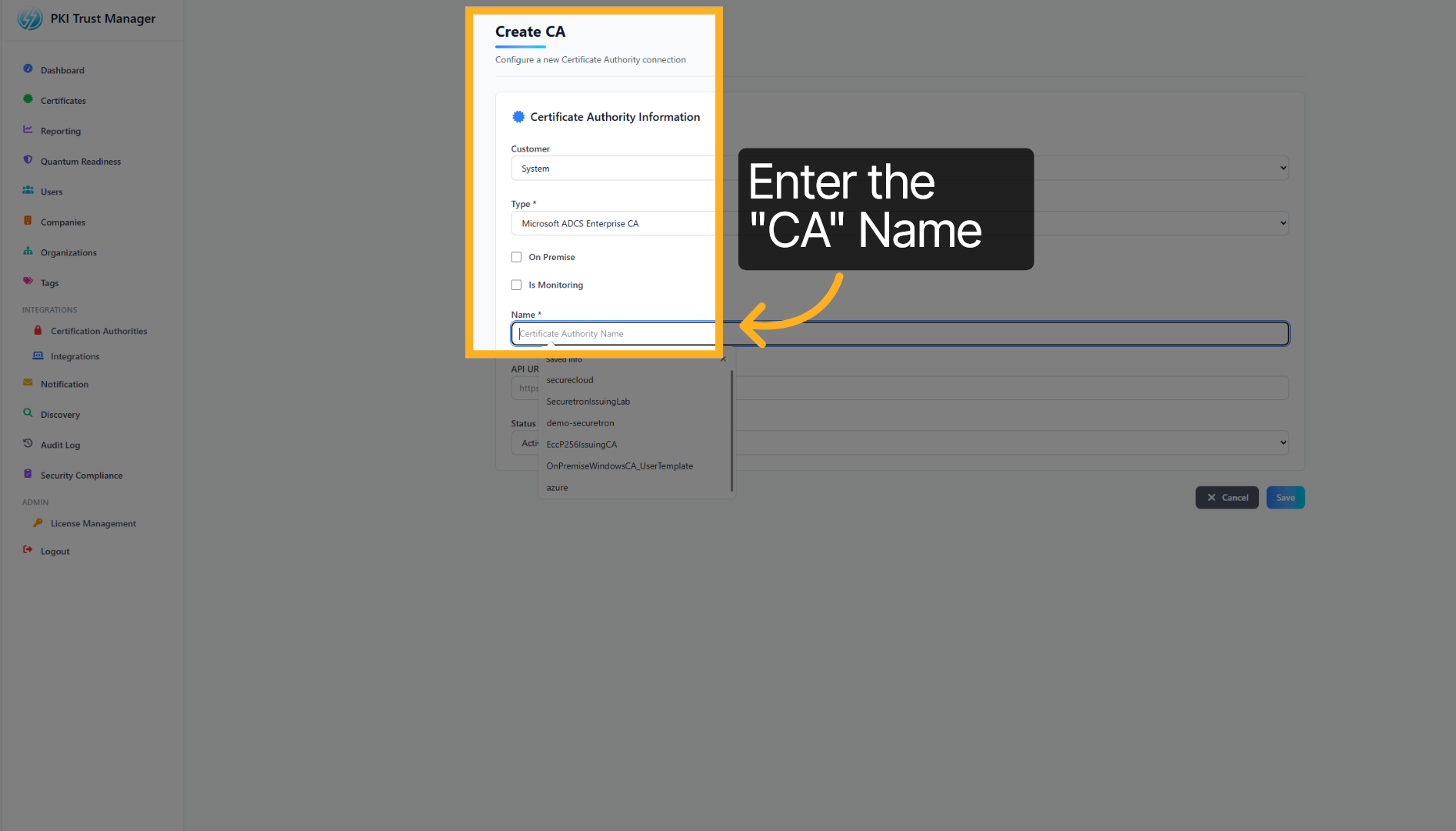Click the PKI Trust Manager logo

(30, 18)
